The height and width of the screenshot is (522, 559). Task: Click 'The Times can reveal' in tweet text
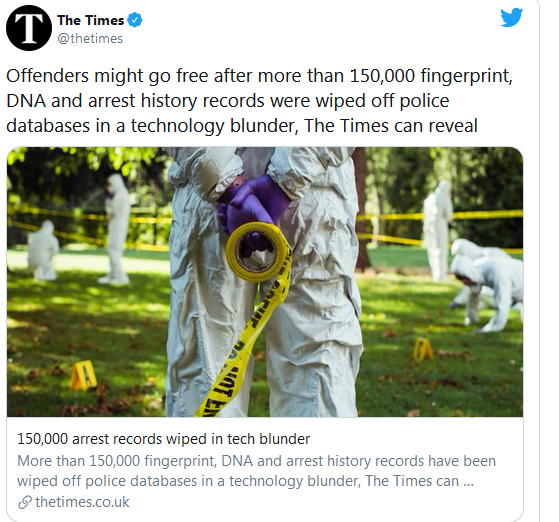click(391, 126)
